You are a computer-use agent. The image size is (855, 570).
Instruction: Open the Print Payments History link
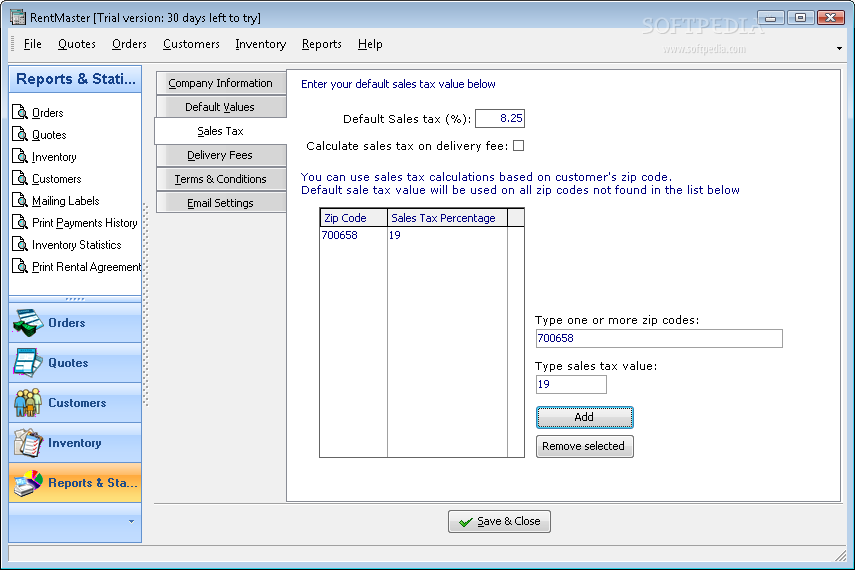pyautogui.click(x=85, y=223)
